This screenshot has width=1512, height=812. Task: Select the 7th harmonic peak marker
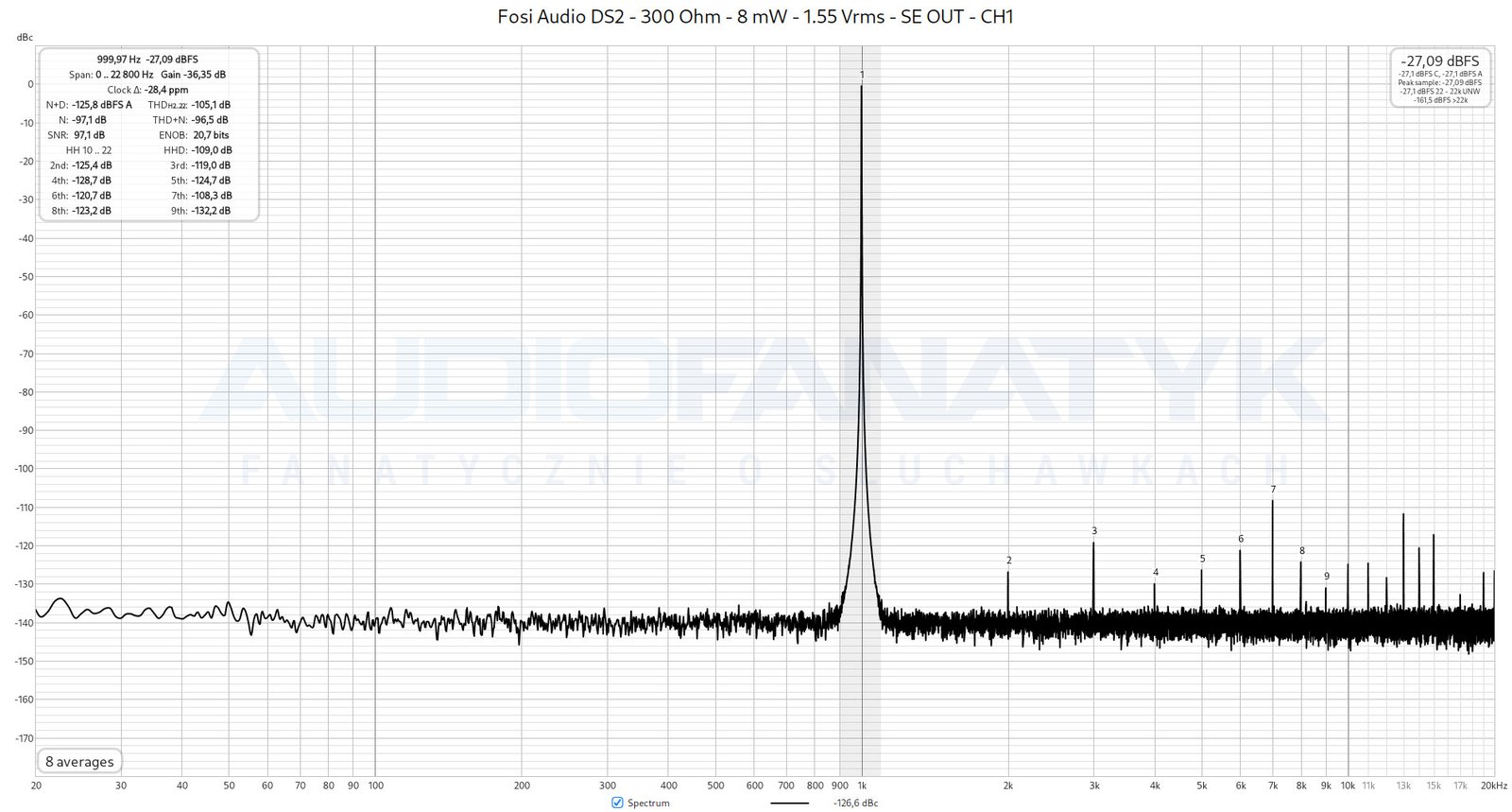pos(1273,490)
